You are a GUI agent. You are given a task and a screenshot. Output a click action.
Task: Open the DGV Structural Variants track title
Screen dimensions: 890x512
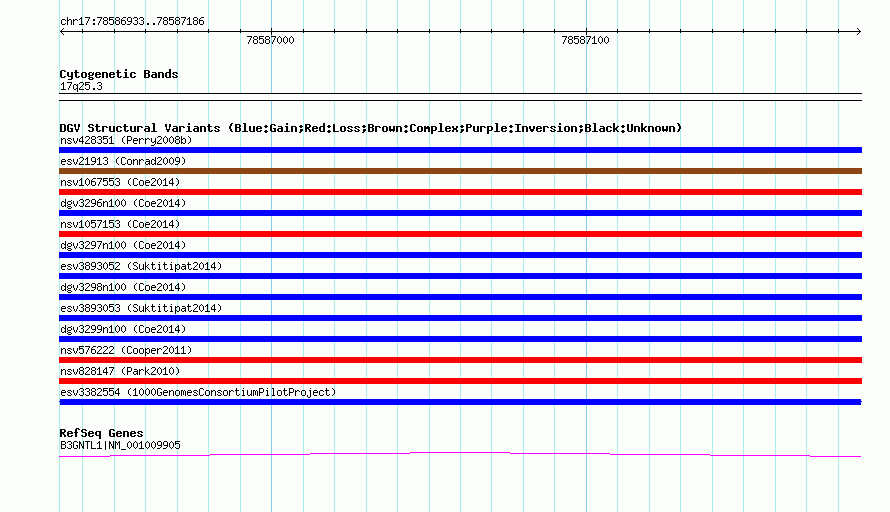tap(371, 128)
